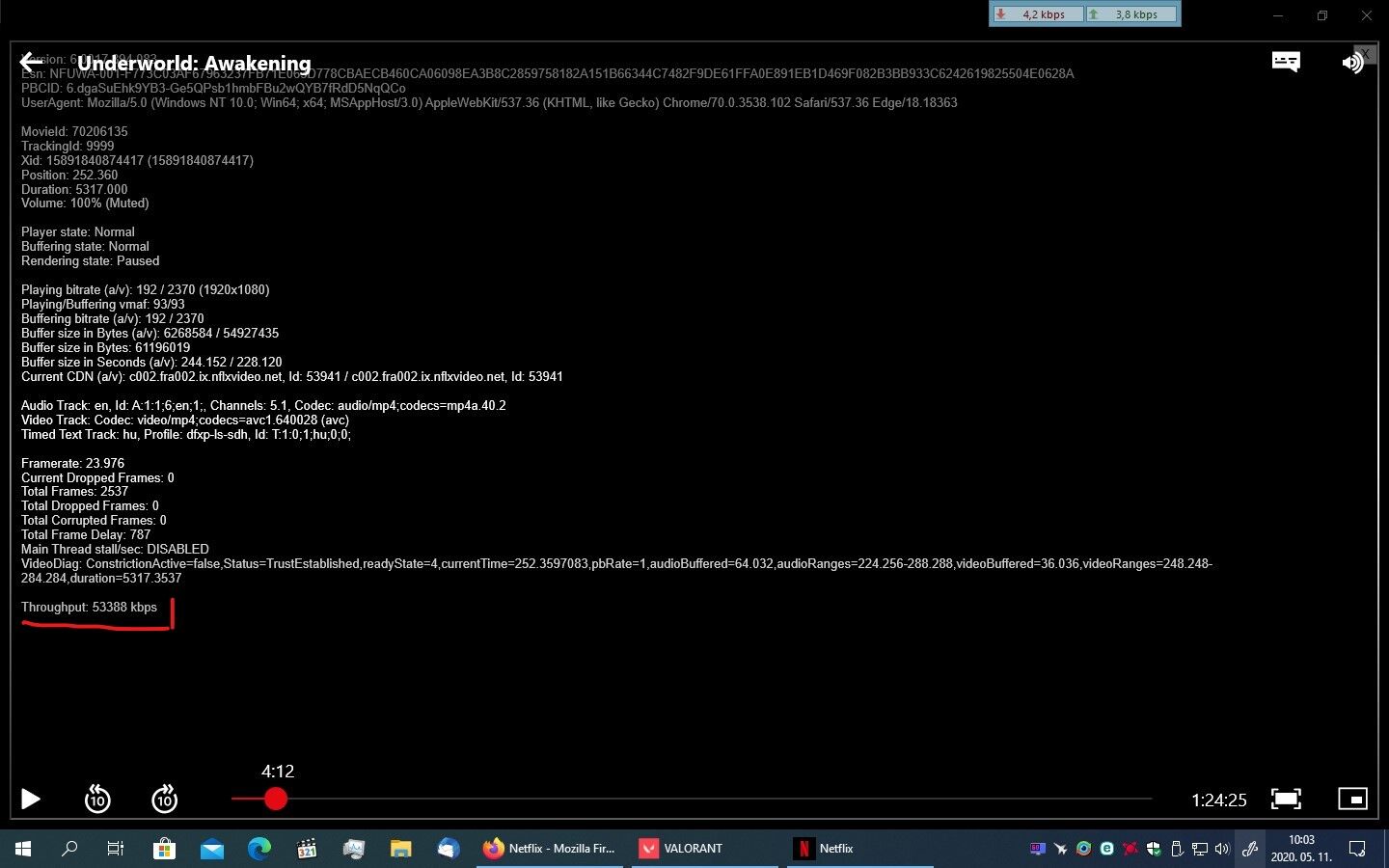The image size is (1389, 868).
Task: Open Media Player Classic from the taskbar
Action: click(307, 849)
